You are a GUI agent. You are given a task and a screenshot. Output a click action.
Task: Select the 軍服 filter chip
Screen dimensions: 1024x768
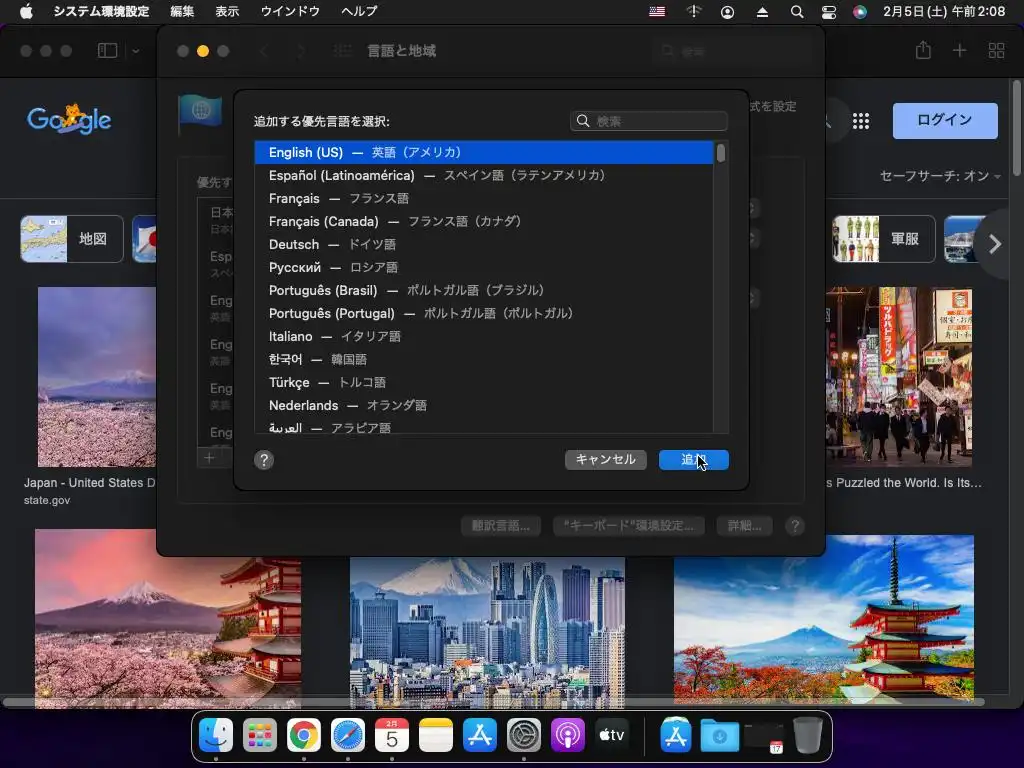point(884,239)
